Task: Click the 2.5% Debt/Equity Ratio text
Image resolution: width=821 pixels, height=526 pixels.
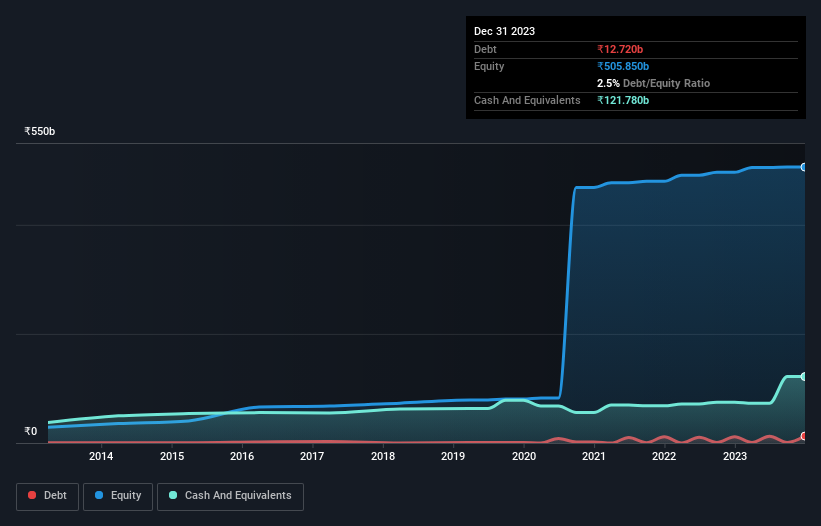Action: pos(653,83)
